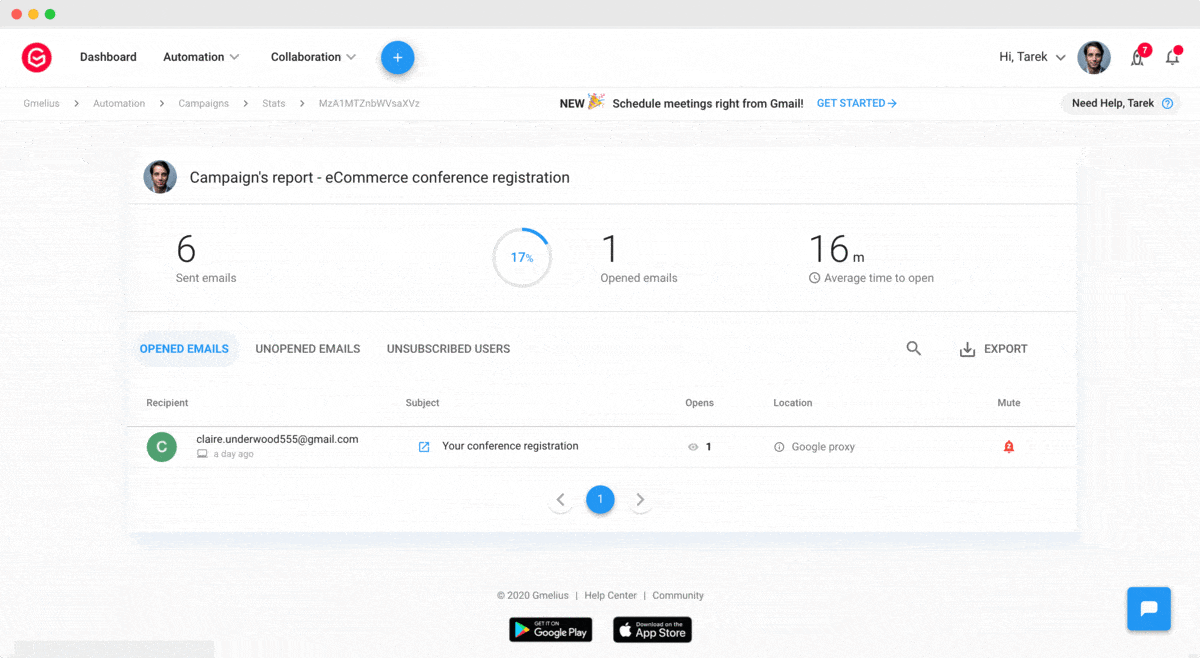Screen dimensions: 1200x665
Task: Select page 1 in pagination
Action: click(600, 499)
